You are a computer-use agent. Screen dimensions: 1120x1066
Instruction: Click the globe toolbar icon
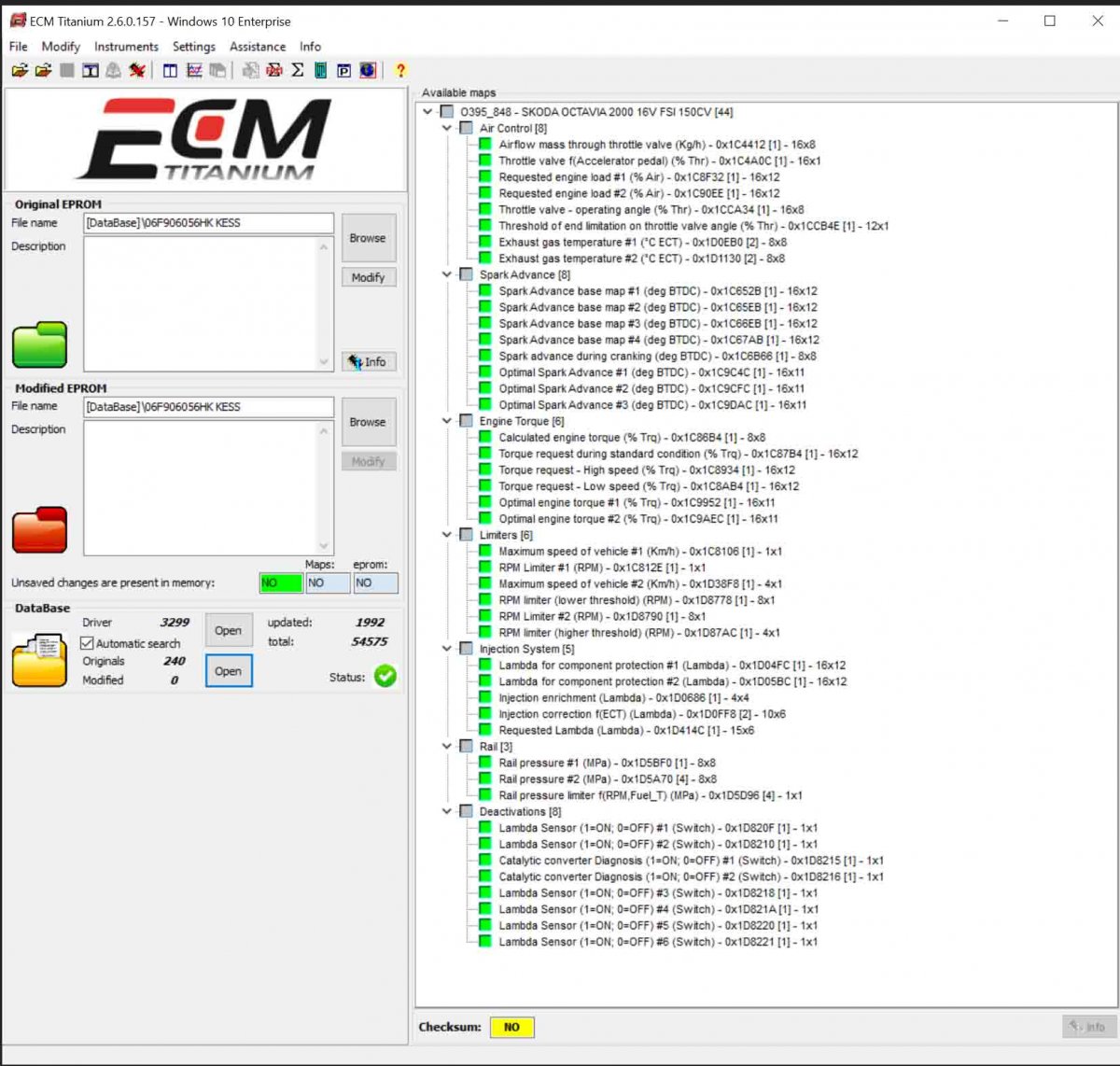(368, 70)
